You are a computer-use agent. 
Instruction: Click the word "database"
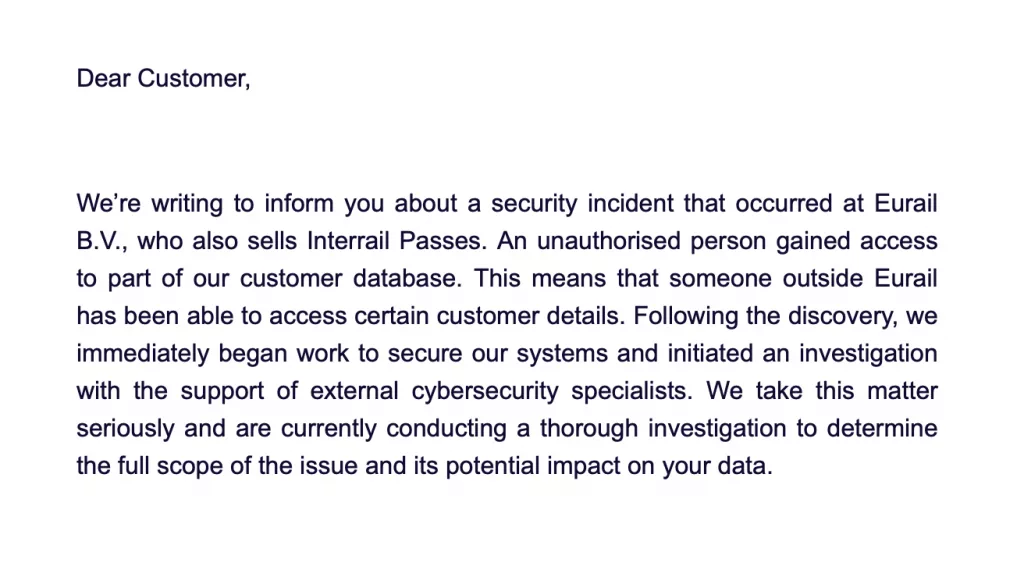click(411, 279)
